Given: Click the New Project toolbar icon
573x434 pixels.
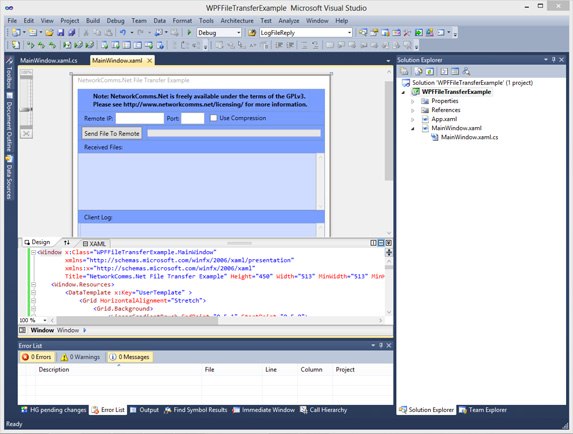Looking at the screenshot, I should (x=16, y=33).
